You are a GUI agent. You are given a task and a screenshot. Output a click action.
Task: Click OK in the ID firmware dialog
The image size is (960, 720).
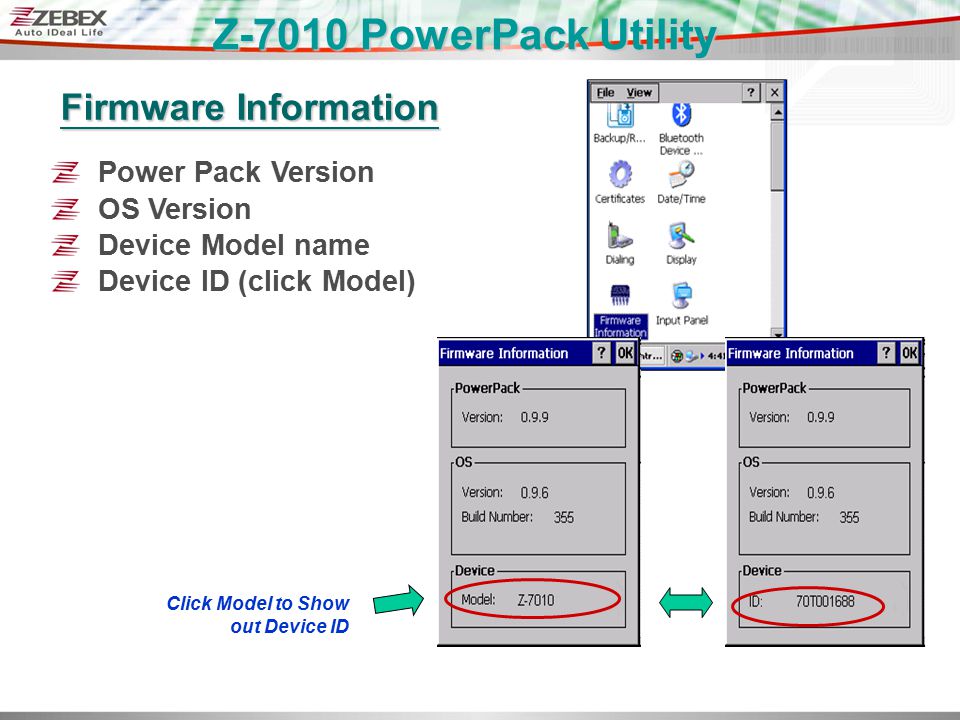909,353
